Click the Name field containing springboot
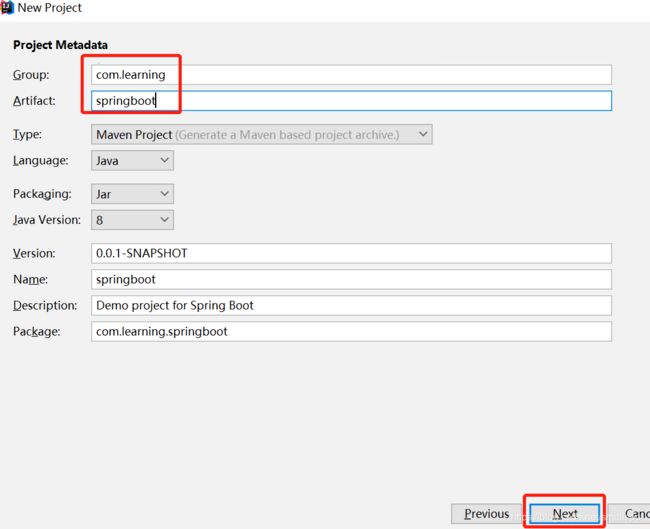650x529 pixels. coord(351,279)
